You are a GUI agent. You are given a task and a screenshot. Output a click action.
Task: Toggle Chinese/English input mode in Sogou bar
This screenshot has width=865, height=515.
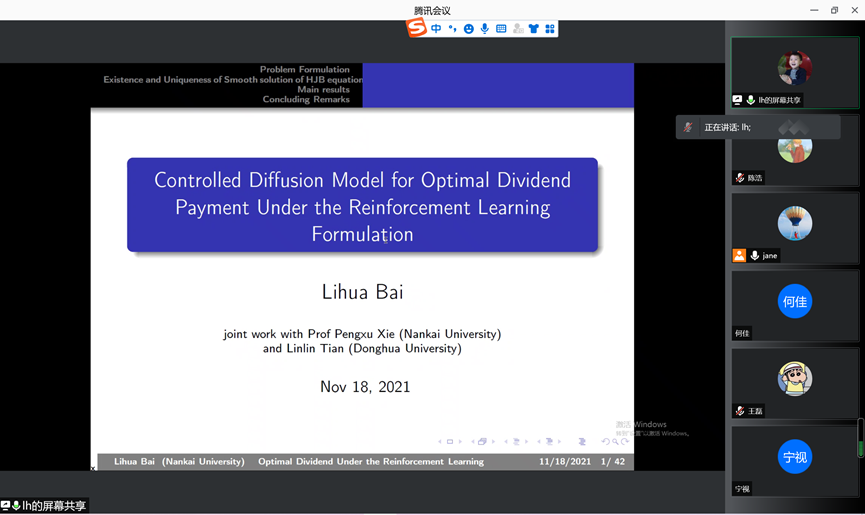[437, 29]
